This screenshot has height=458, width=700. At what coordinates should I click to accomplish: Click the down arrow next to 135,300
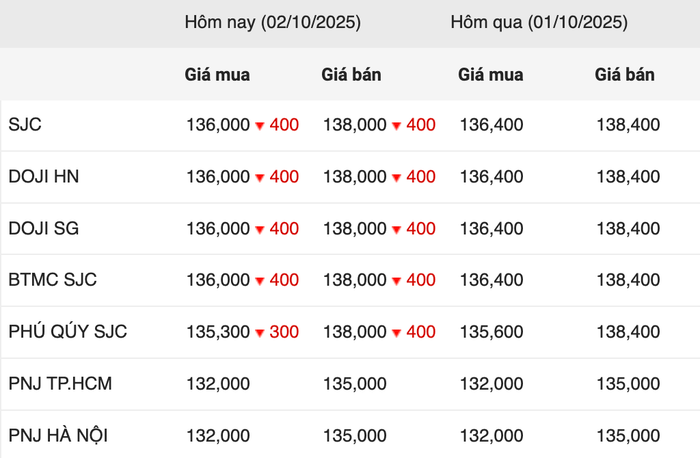pyautogui.click(x=259, y=333)
